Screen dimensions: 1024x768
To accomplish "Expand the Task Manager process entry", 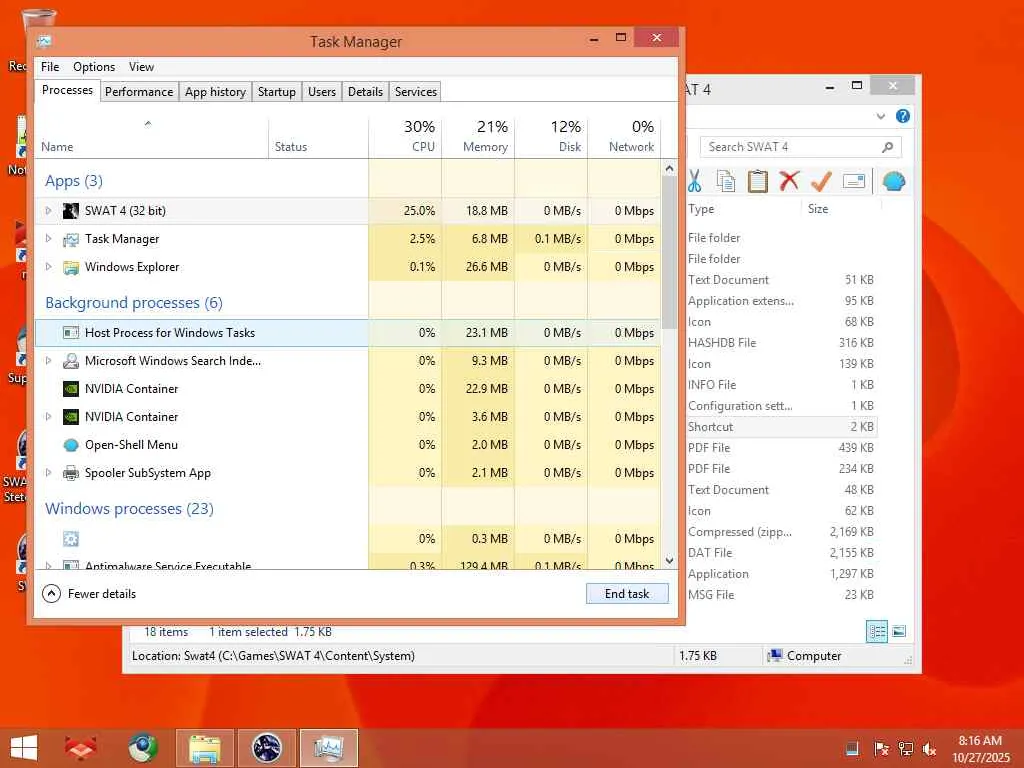I will coord(48,238).
